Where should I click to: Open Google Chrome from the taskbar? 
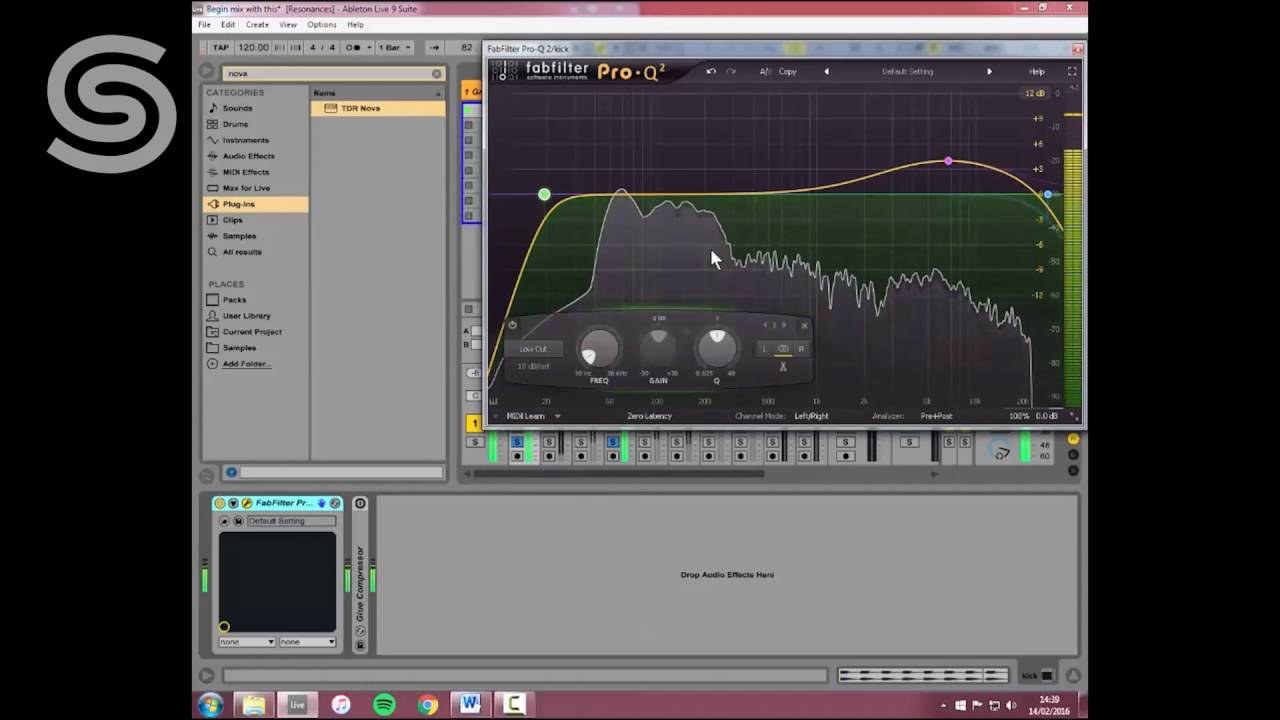pos(427,705)
